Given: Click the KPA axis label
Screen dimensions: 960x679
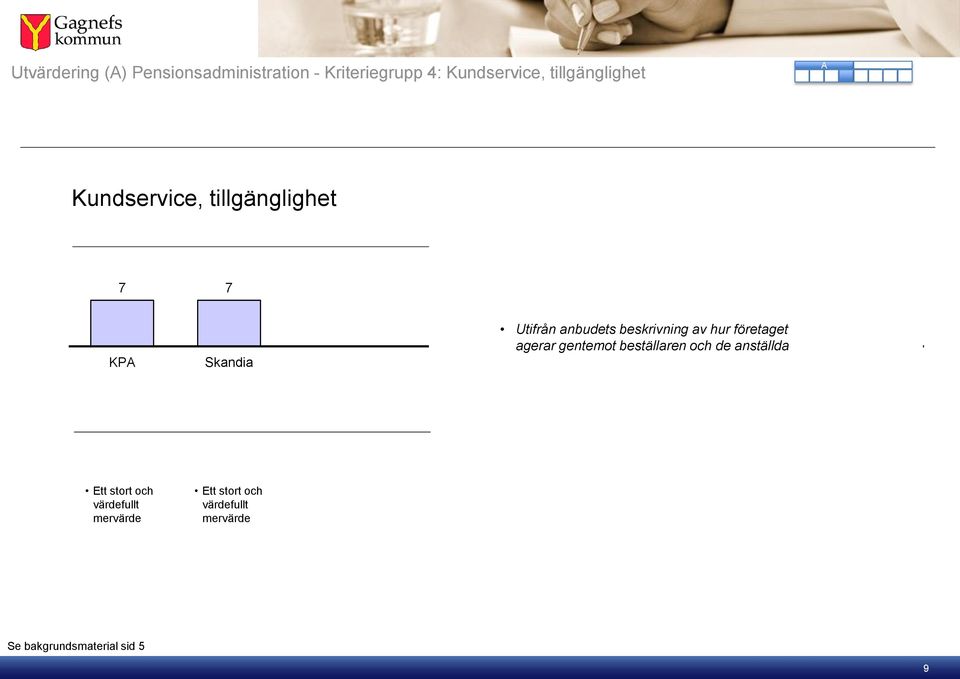Looking at the screenshot, I should 122,362.
